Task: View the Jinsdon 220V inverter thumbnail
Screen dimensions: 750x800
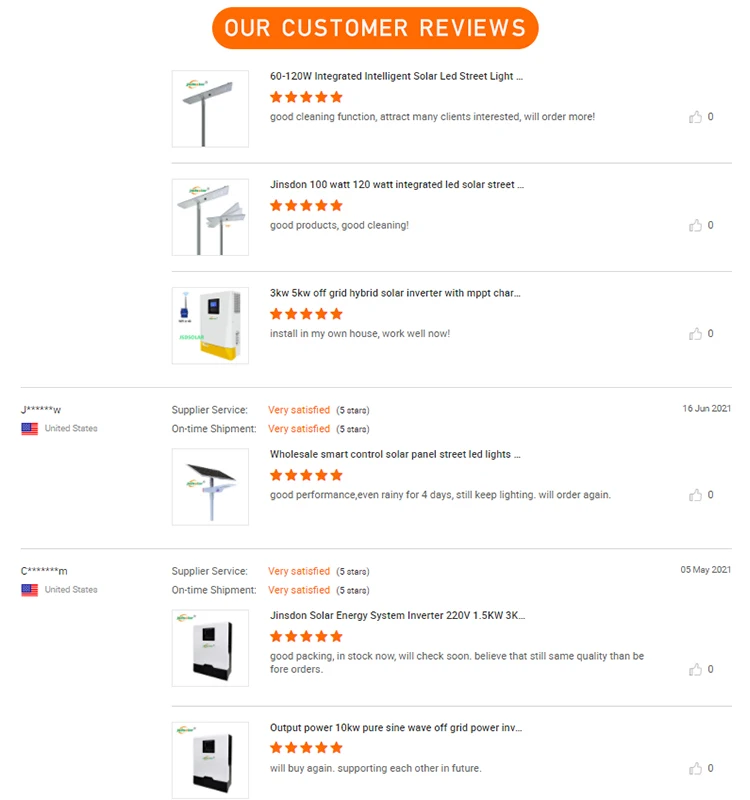Action: (210, 648)
